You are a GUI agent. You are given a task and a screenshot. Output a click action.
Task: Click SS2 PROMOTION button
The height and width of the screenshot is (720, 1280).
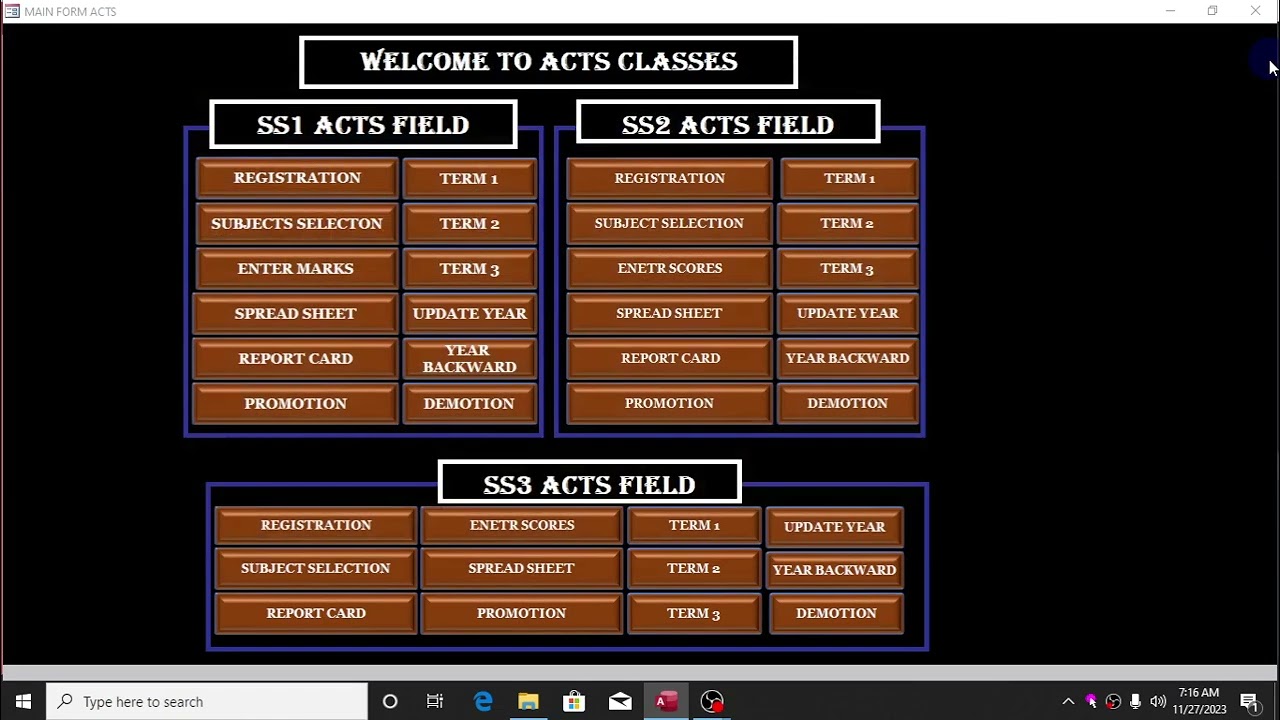click(x=670, y=403)
